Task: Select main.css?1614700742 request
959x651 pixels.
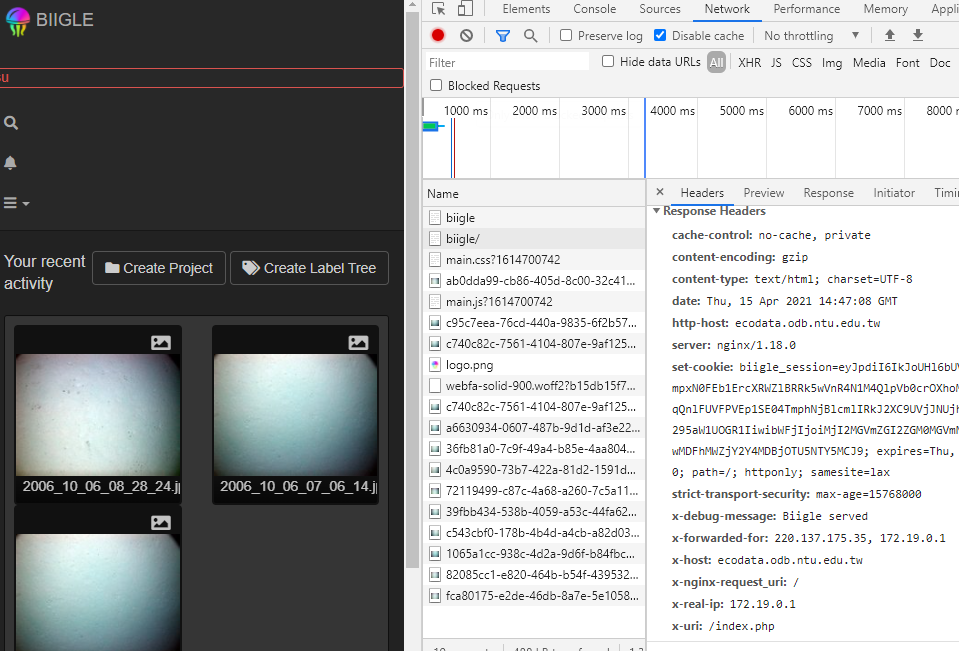Action: (x=534, y=259)
